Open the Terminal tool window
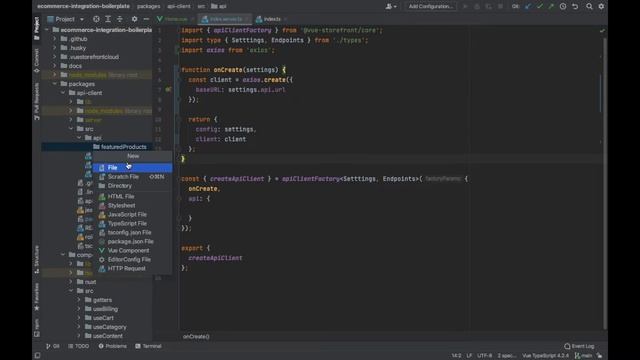Screen dimensions: 640x360 point(148,346)
